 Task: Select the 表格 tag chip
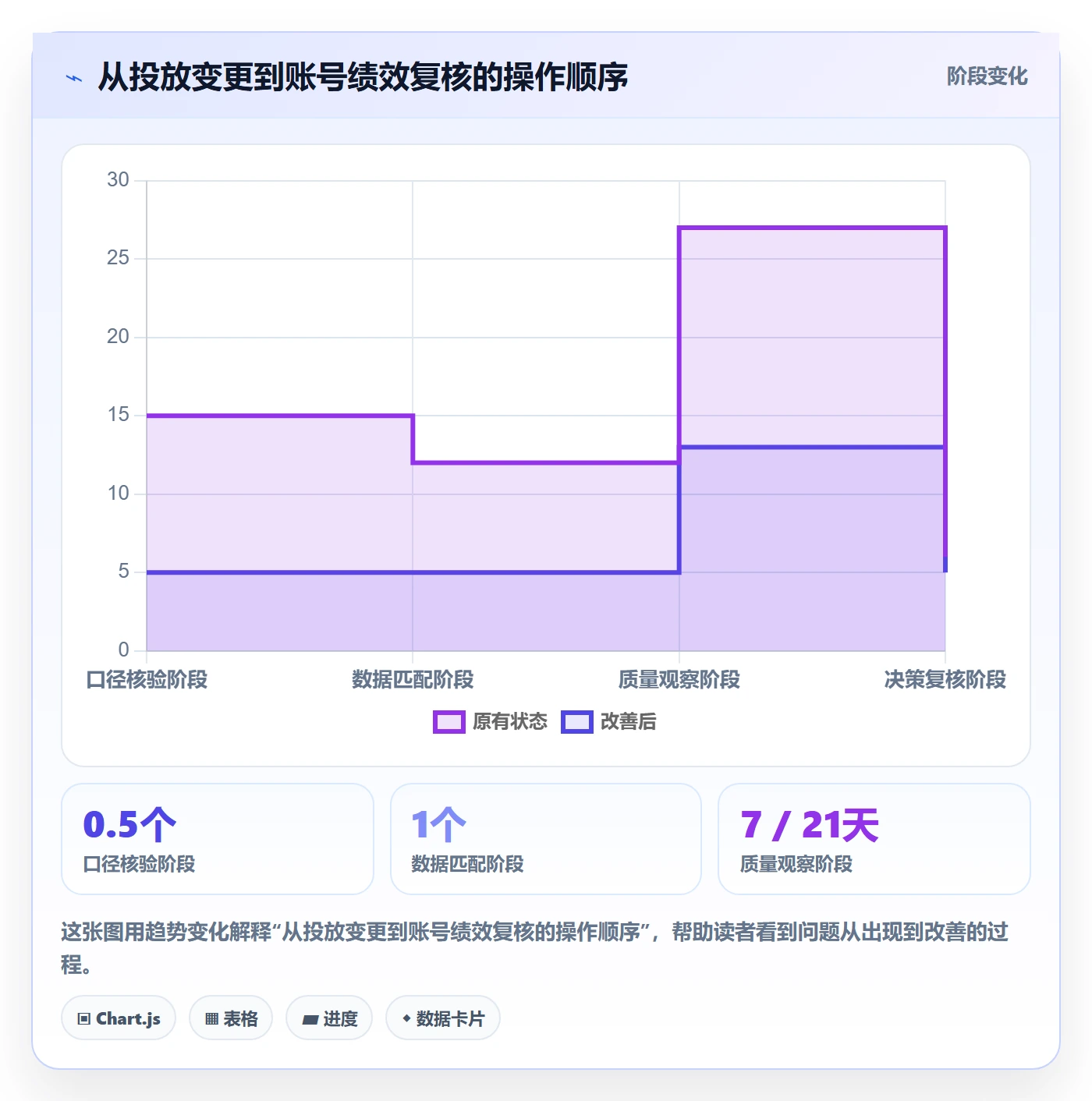pos(231,1018)
